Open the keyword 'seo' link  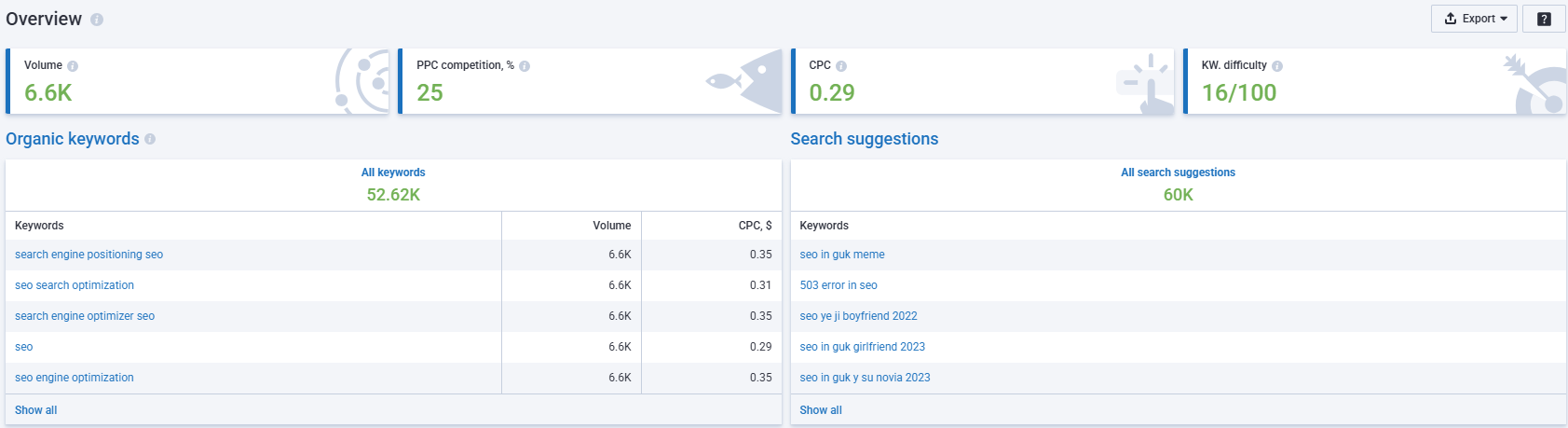24,347
